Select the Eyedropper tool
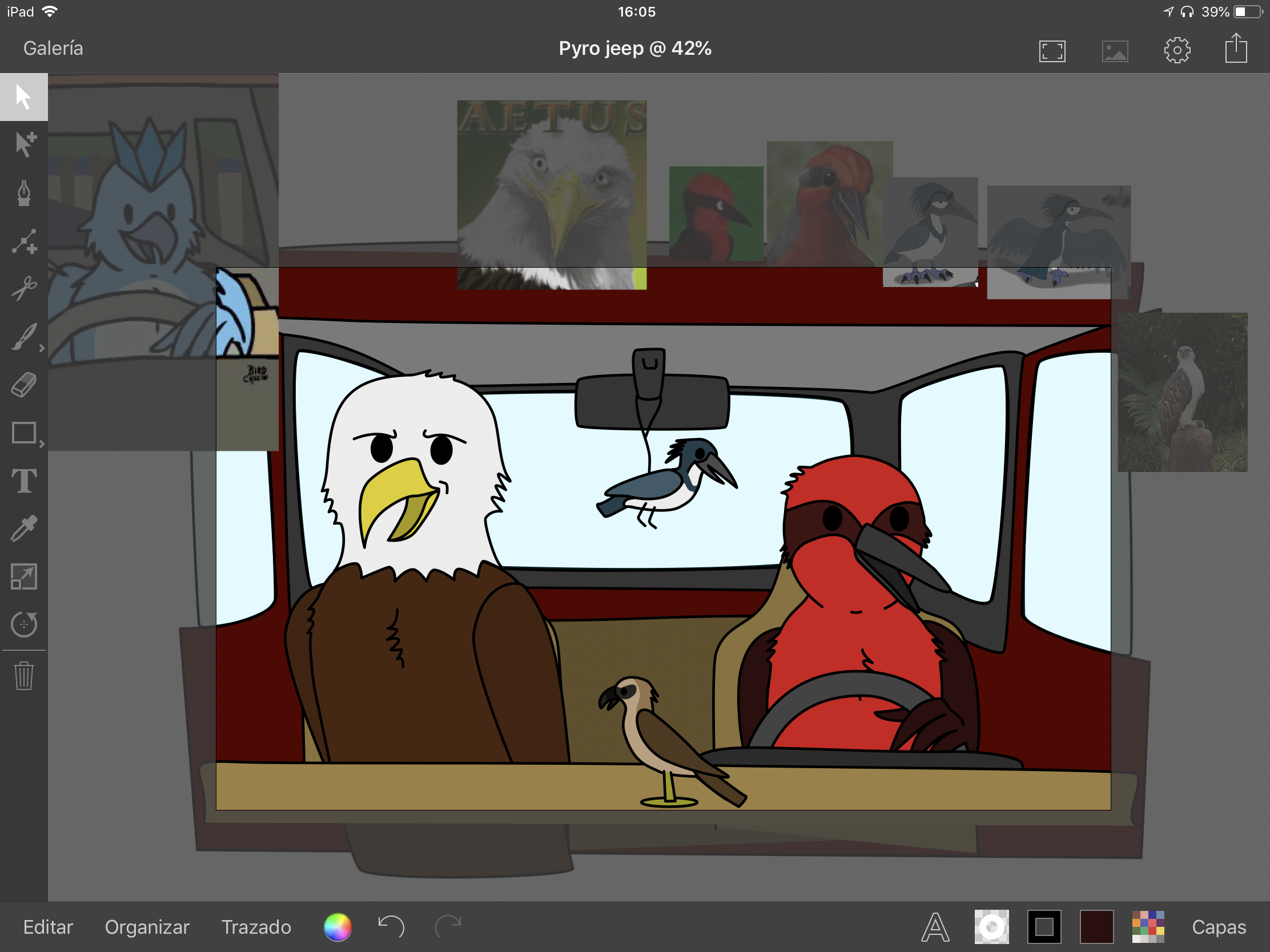This screenshot has height=952, width=1270. (23, 529)
